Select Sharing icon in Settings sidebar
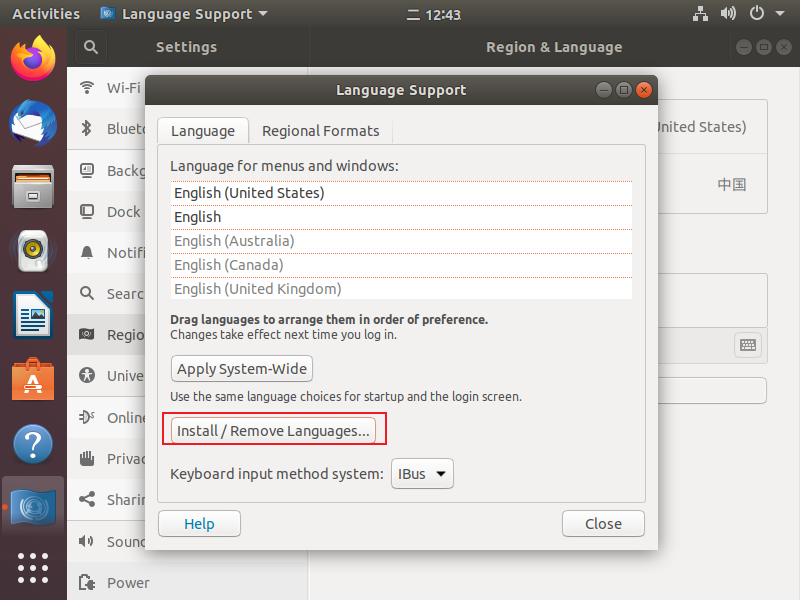The width and height of the screenshot is (800, 600). point(87,499)
